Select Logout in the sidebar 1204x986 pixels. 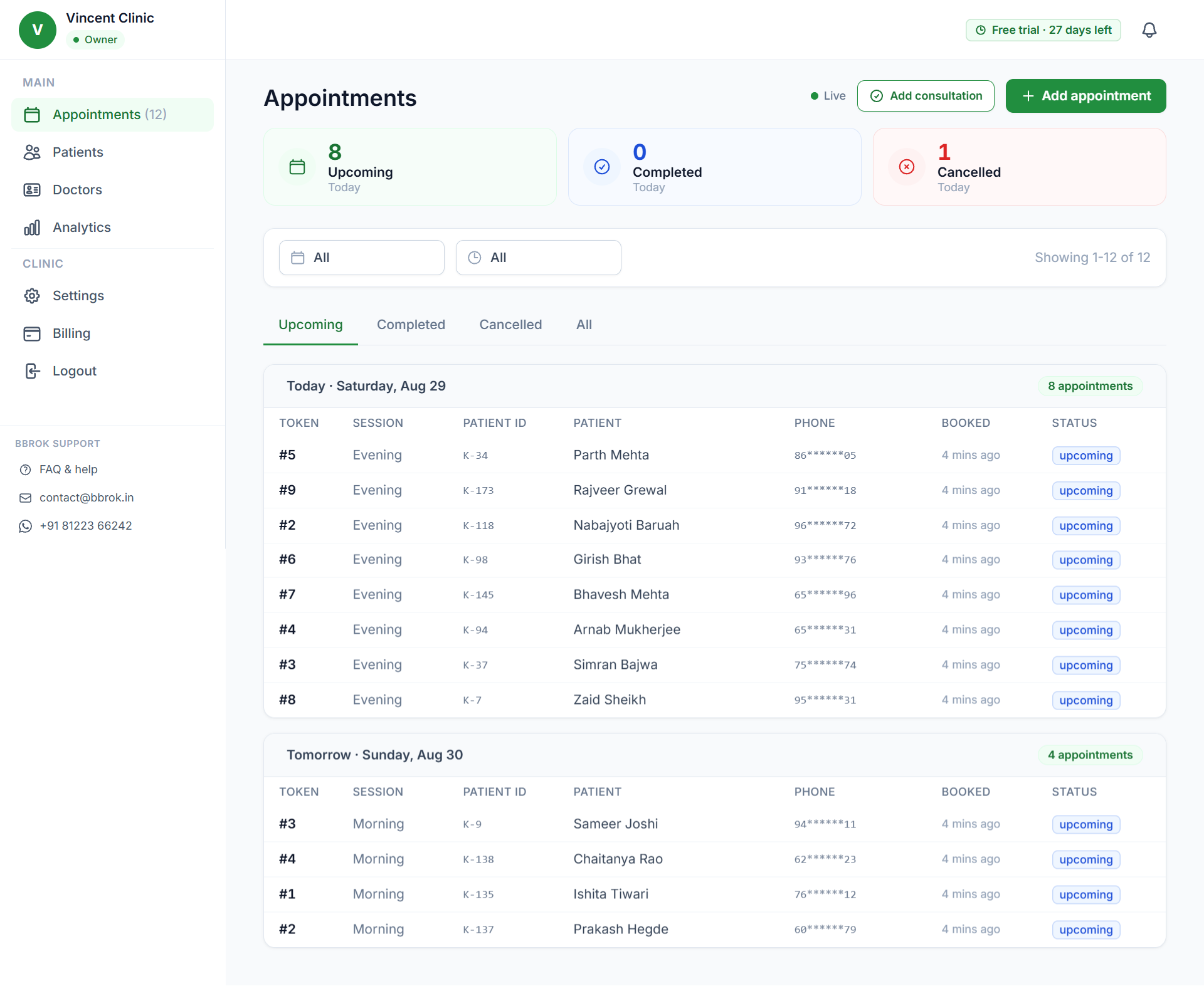[113, 371]
